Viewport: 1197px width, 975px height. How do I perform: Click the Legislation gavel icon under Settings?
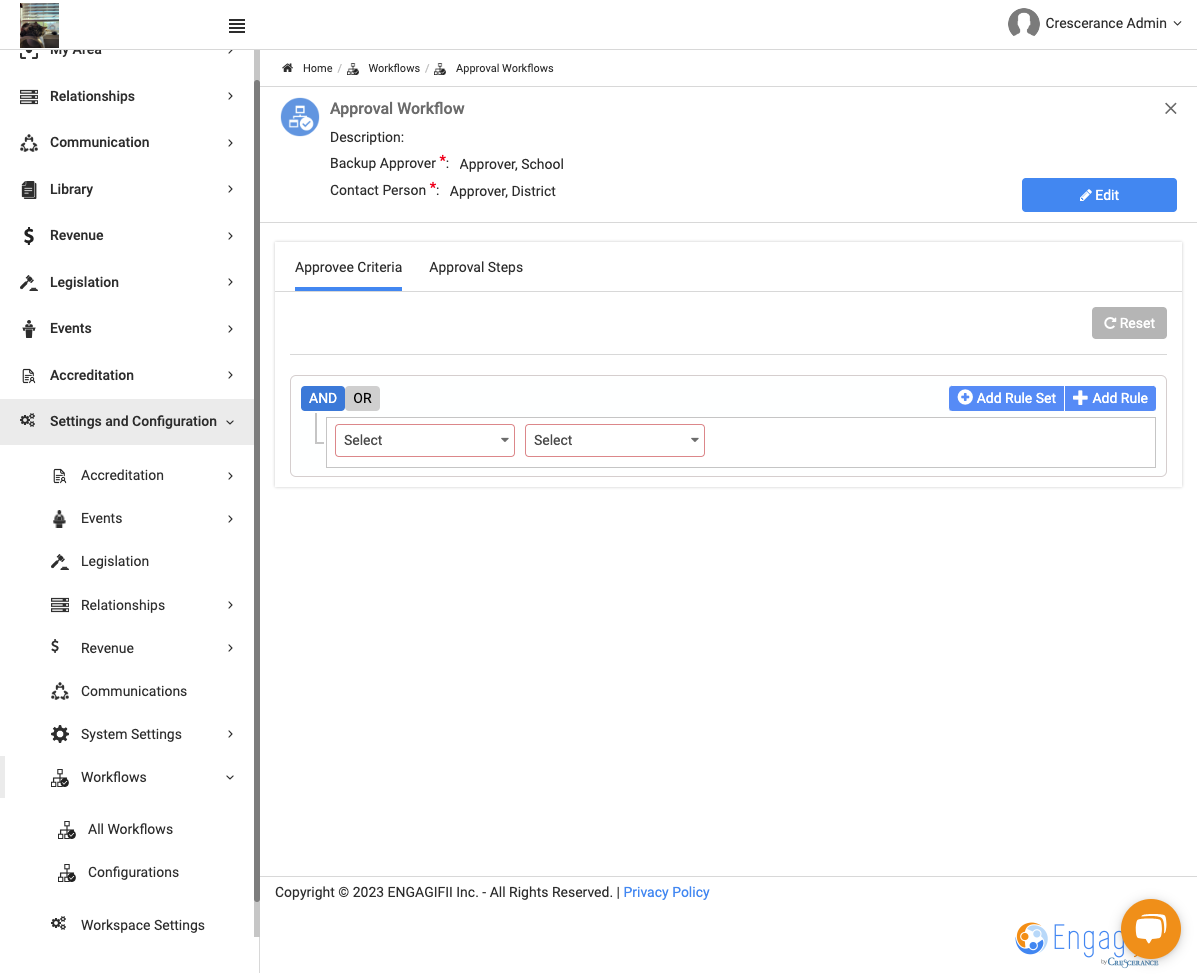pos(60,562)
